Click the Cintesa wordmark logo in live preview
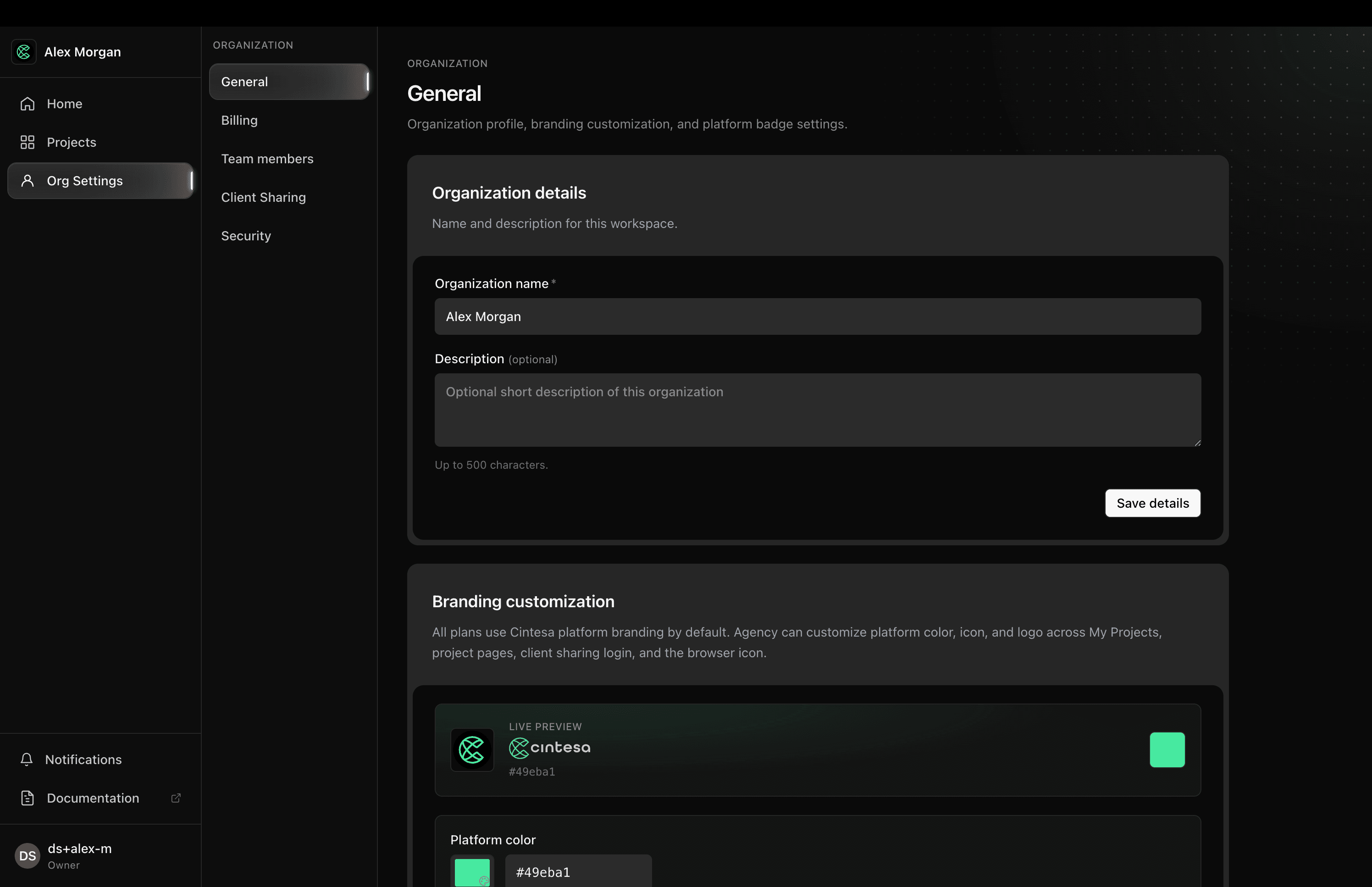Viewport: 1372px width, 887px height. coord(550,748)
